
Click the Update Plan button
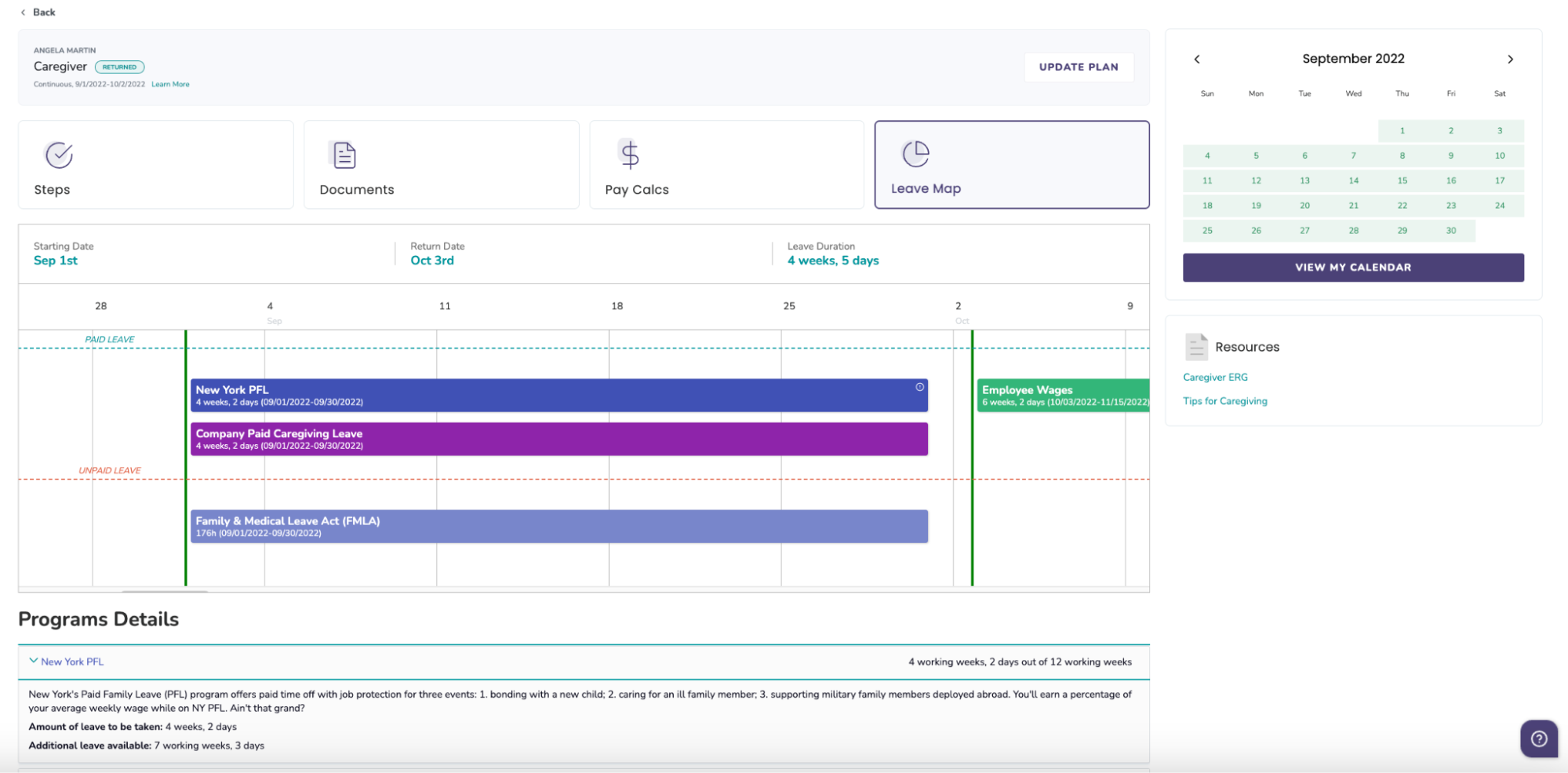pyautogui.click(x=1079, y=67)
